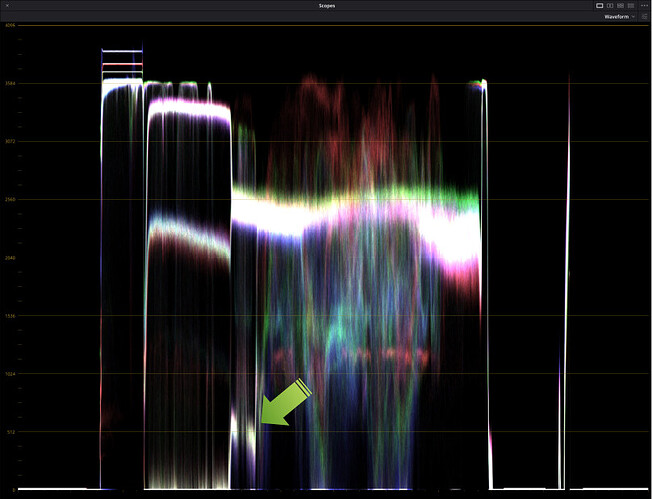Click the yellow line atop the left spike
The height and width of the screenshot is (499, 652).
click(122, 74)
